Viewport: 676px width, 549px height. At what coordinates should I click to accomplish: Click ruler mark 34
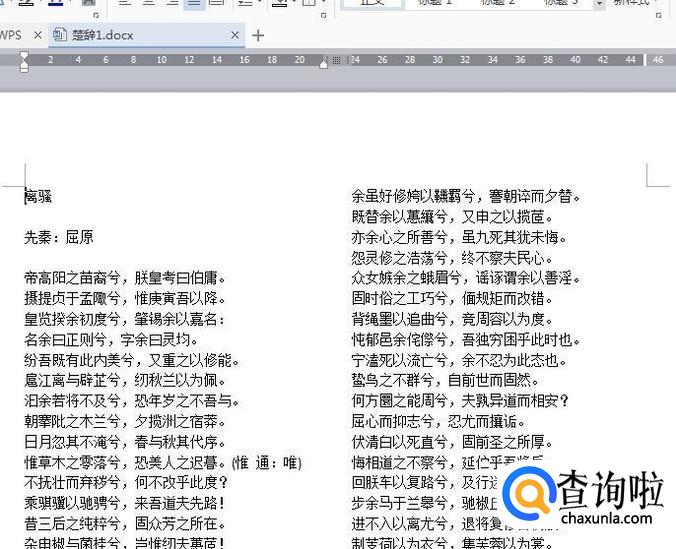tap(493, 60)
